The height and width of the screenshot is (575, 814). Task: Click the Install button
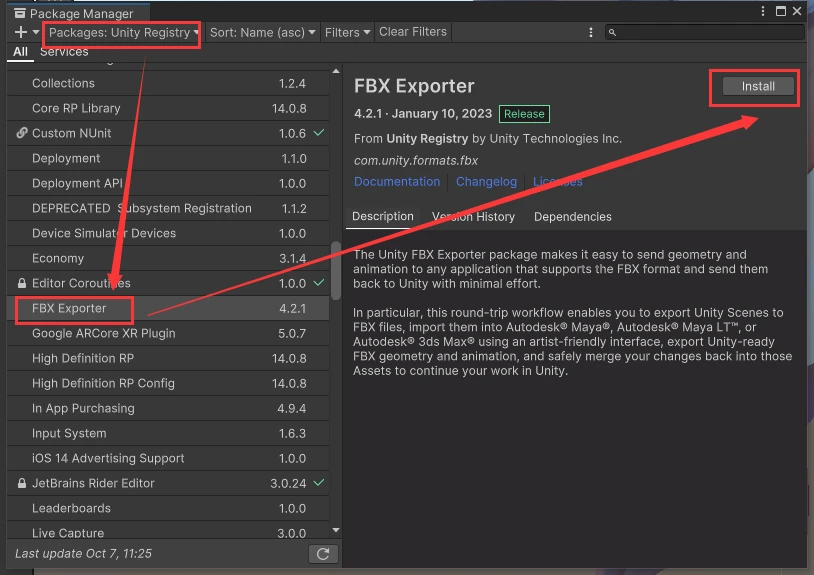click(x=758, y=86)
